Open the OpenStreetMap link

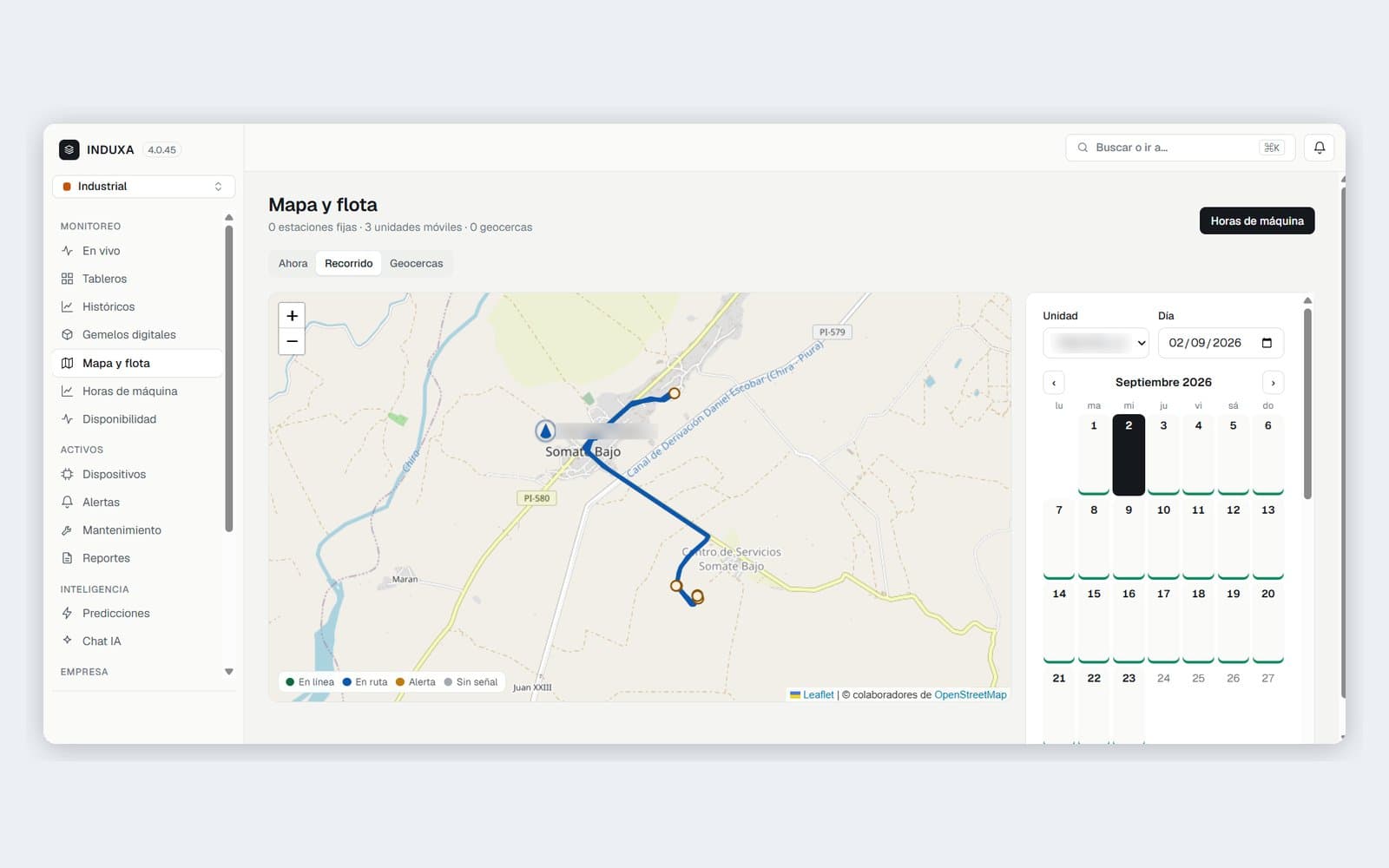[x=970, y=694]
